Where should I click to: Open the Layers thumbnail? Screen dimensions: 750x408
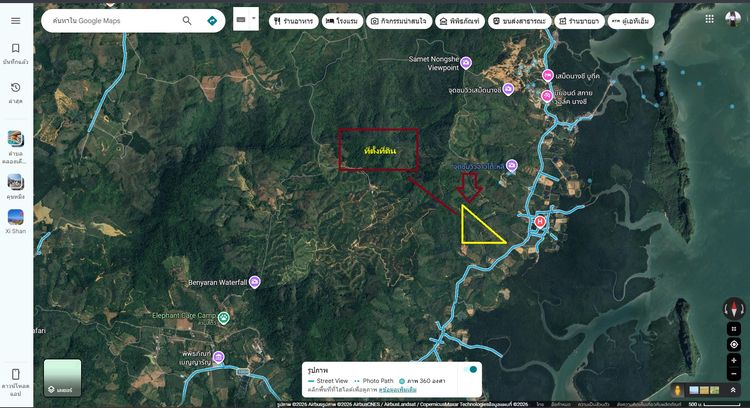pos(62,378)
